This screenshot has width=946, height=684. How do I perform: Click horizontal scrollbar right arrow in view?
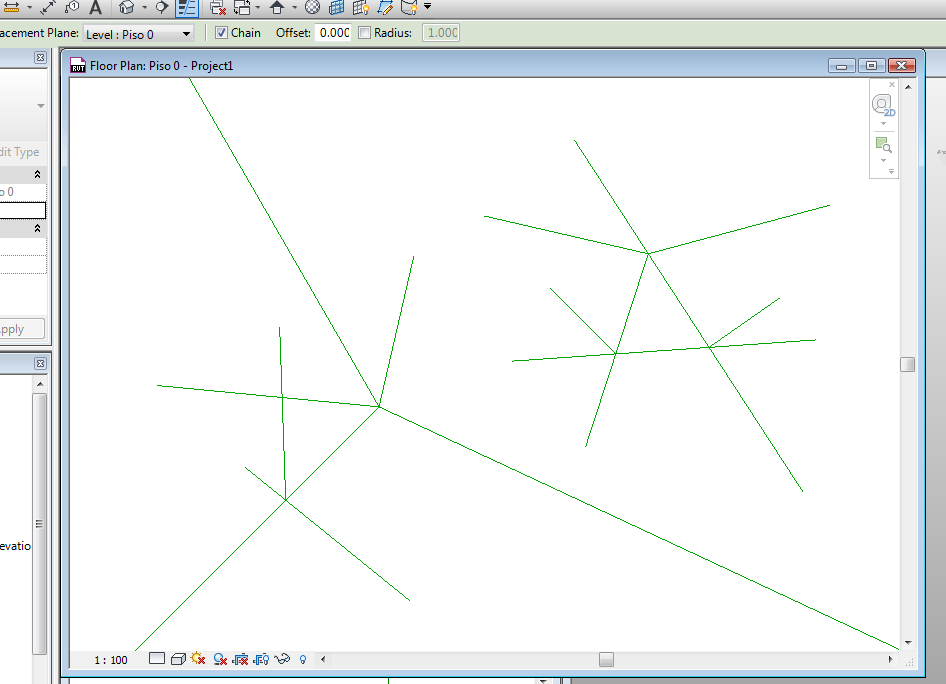click(890, 659)
